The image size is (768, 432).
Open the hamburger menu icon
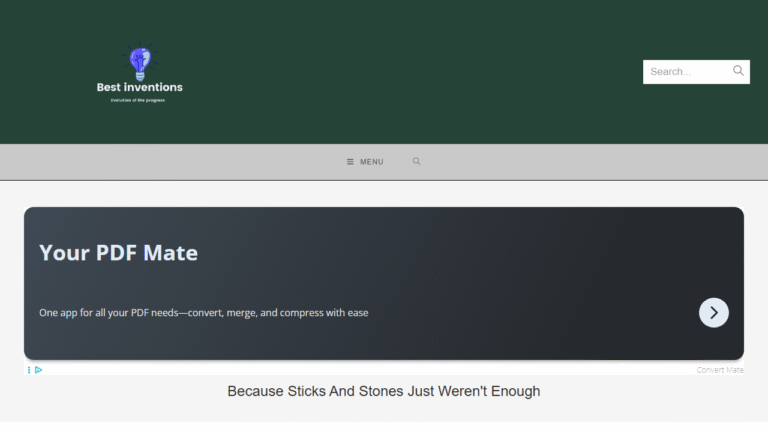coord(350,162)
